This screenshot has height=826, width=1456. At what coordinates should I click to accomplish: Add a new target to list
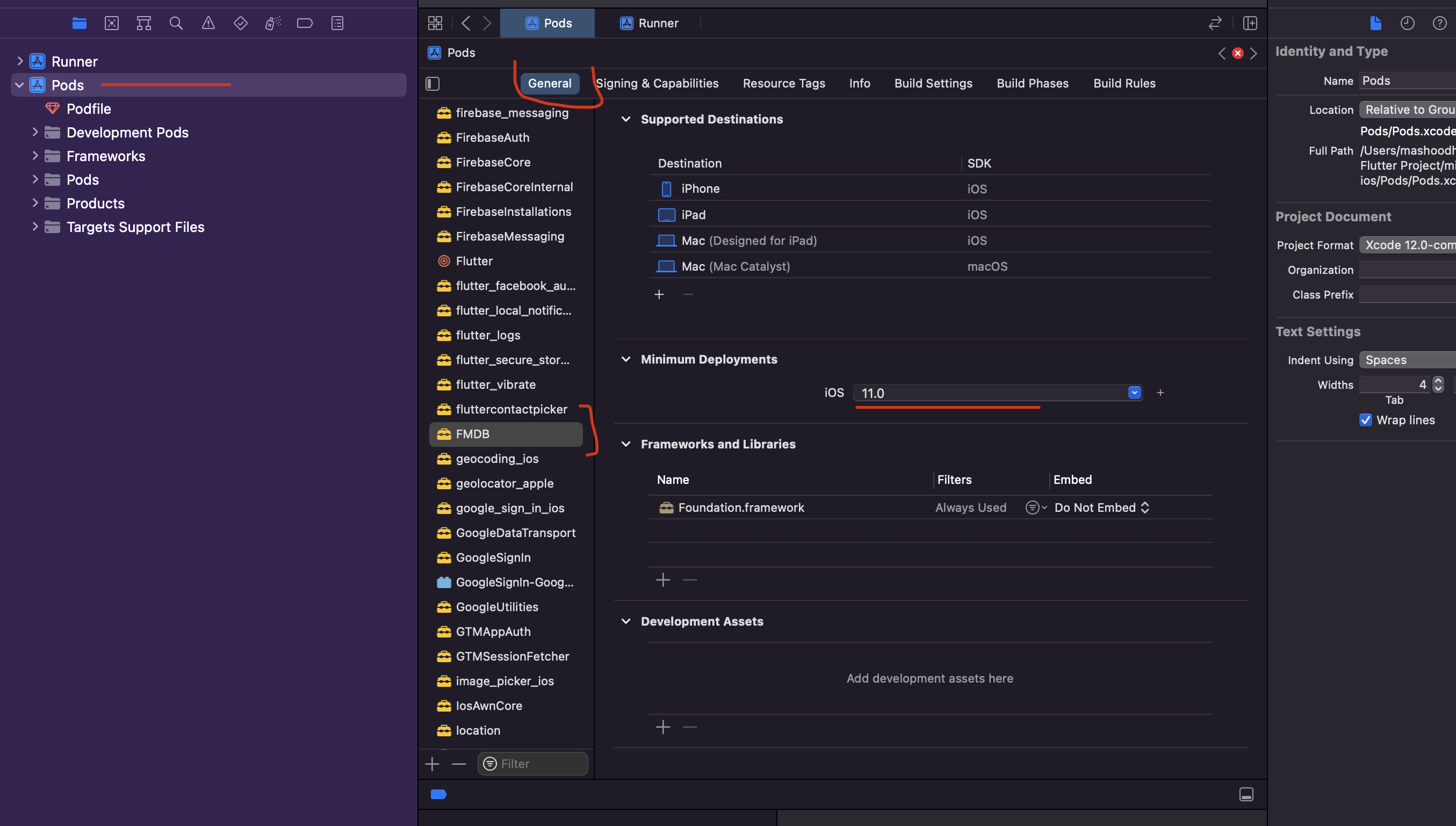(433, 764)
